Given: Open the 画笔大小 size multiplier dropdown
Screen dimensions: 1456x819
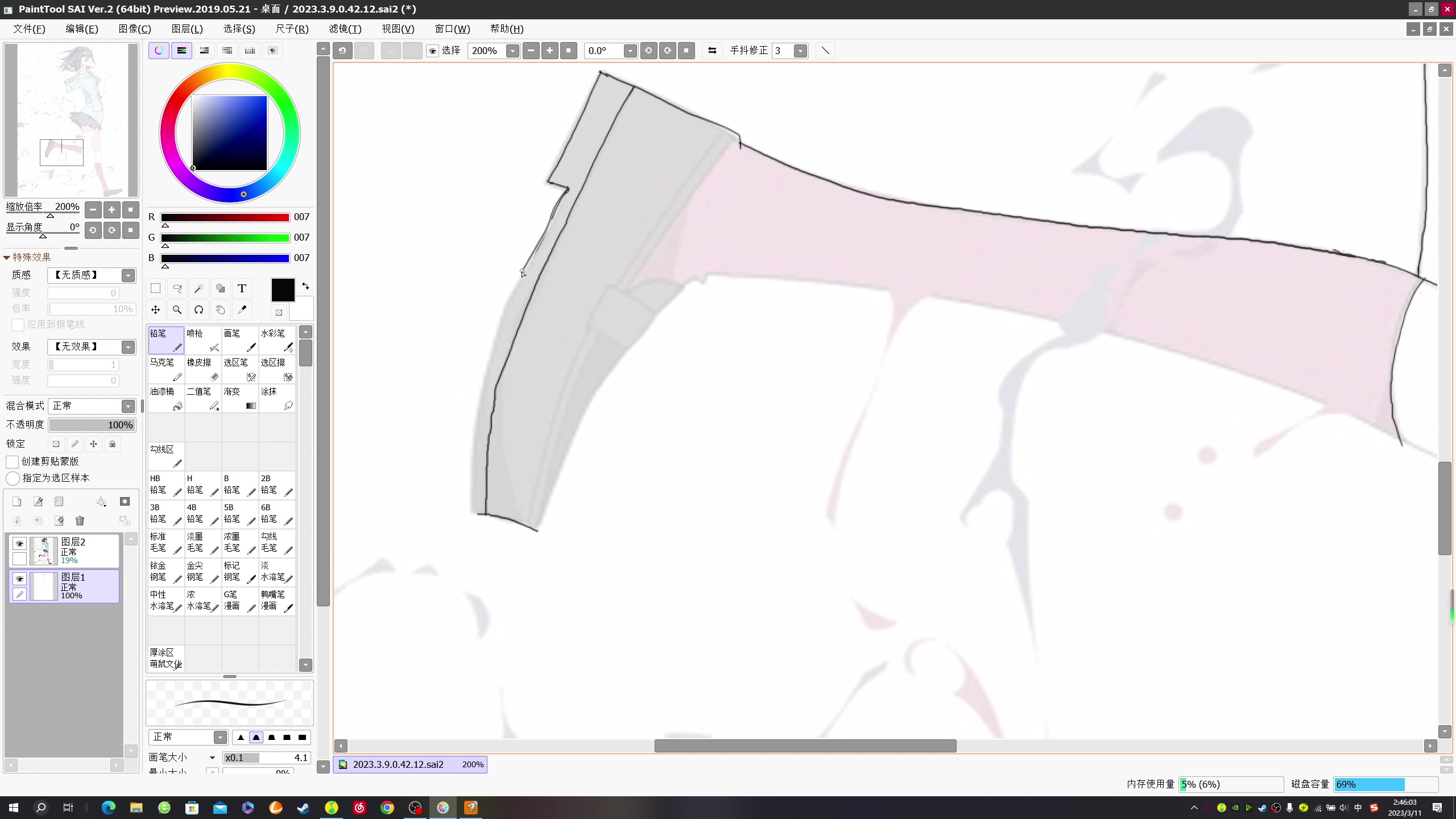Looking at the screenshot, I should tap(212, 758).
